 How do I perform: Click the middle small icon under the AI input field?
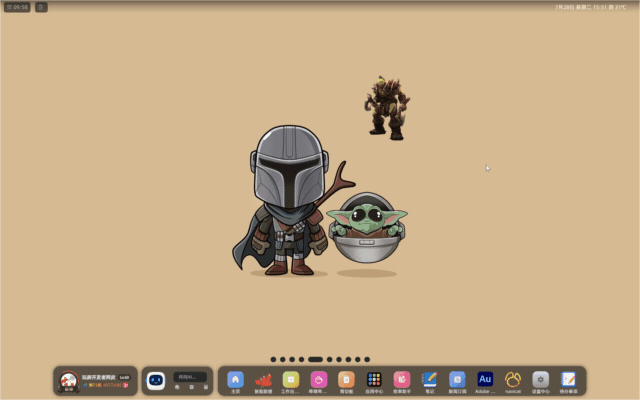[191, 387]
